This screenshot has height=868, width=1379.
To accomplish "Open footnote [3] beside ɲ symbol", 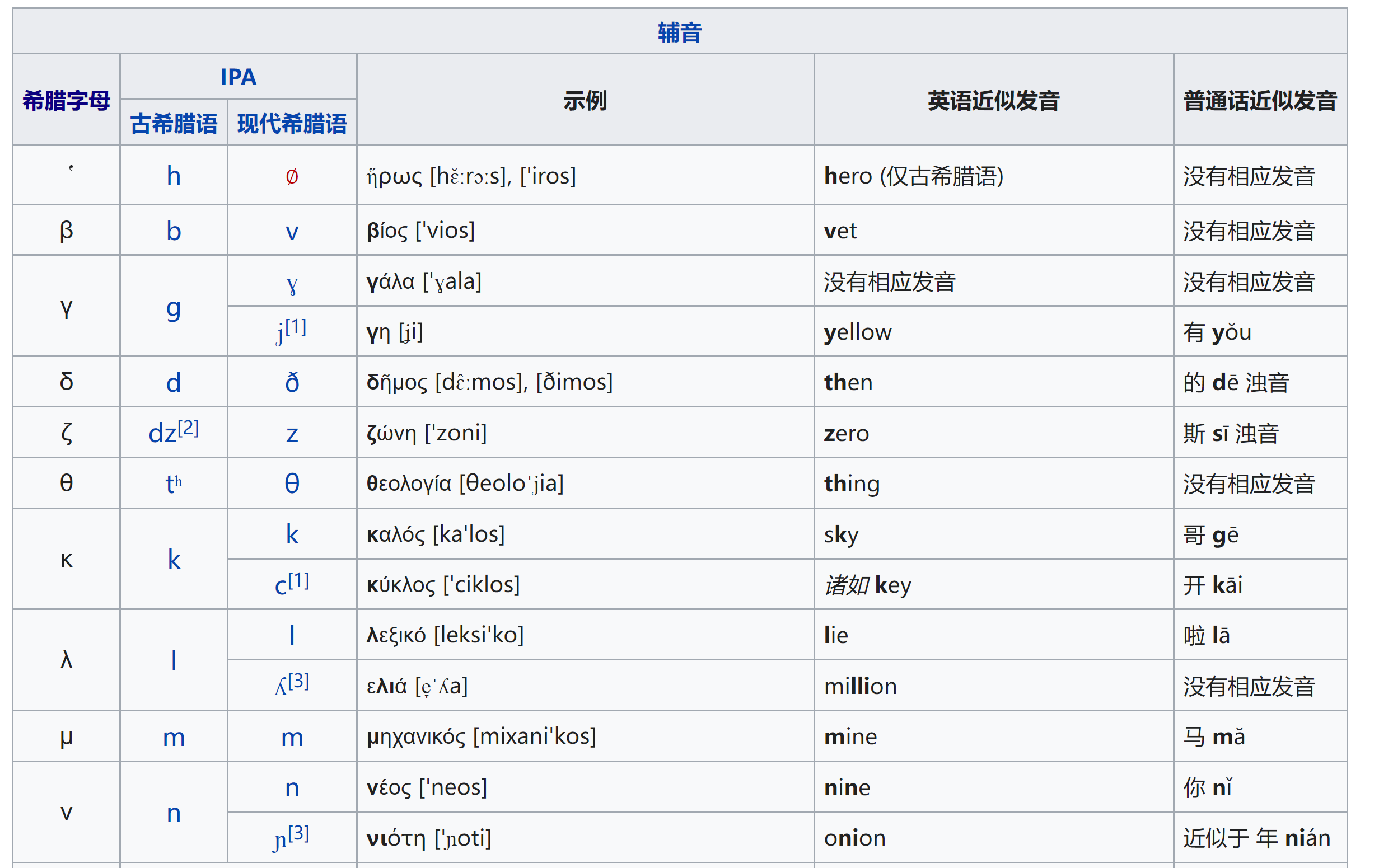I will 298,833.
